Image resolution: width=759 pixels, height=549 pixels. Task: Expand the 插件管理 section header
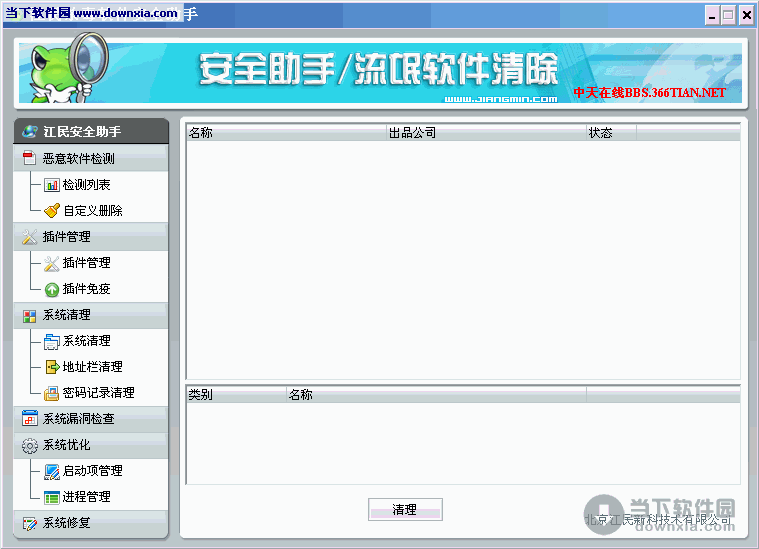coord(90,236)
